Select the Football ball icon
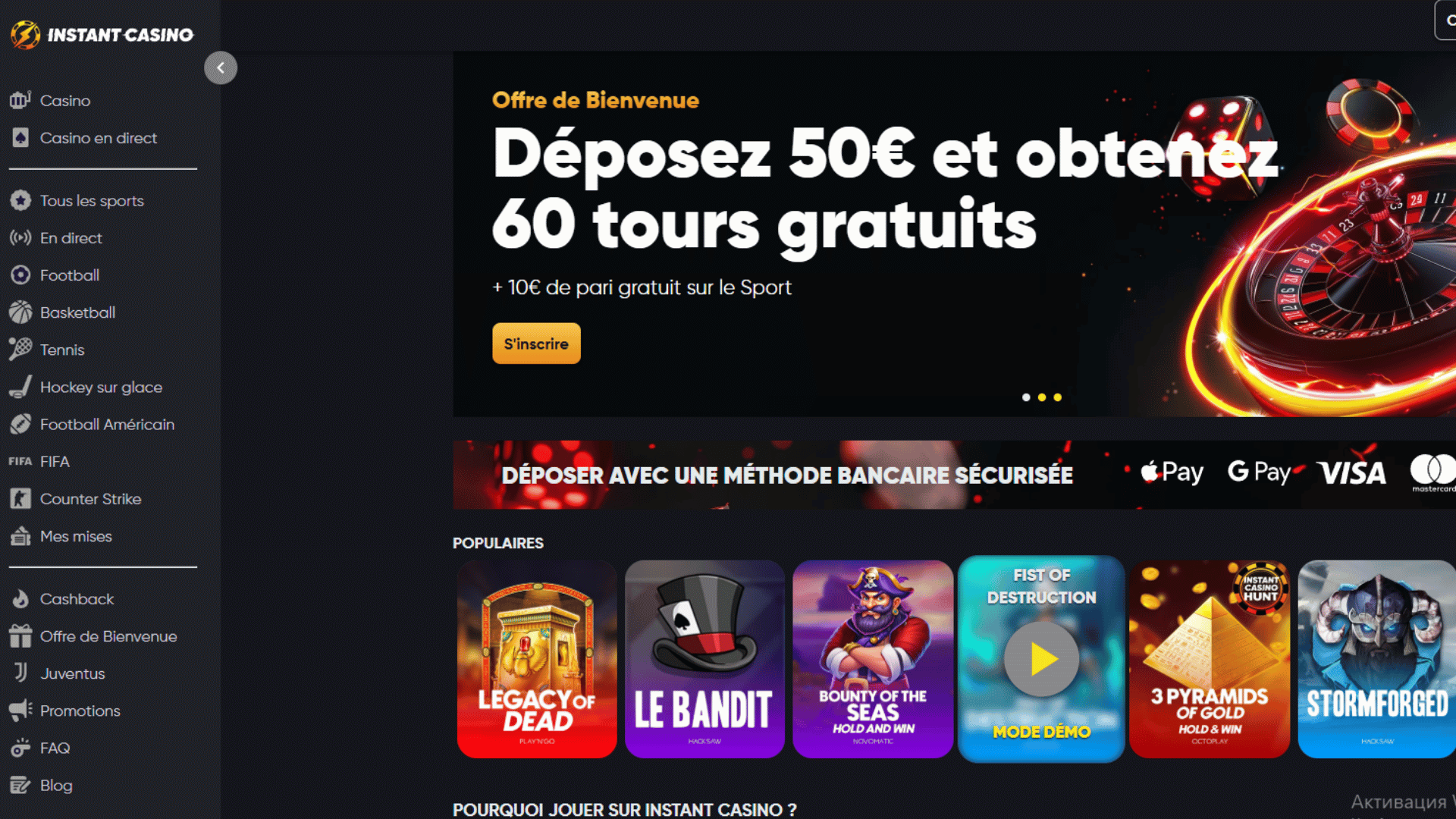This screenshot has height=819, width=1456. pyautogui.click(x=20, y=275)
